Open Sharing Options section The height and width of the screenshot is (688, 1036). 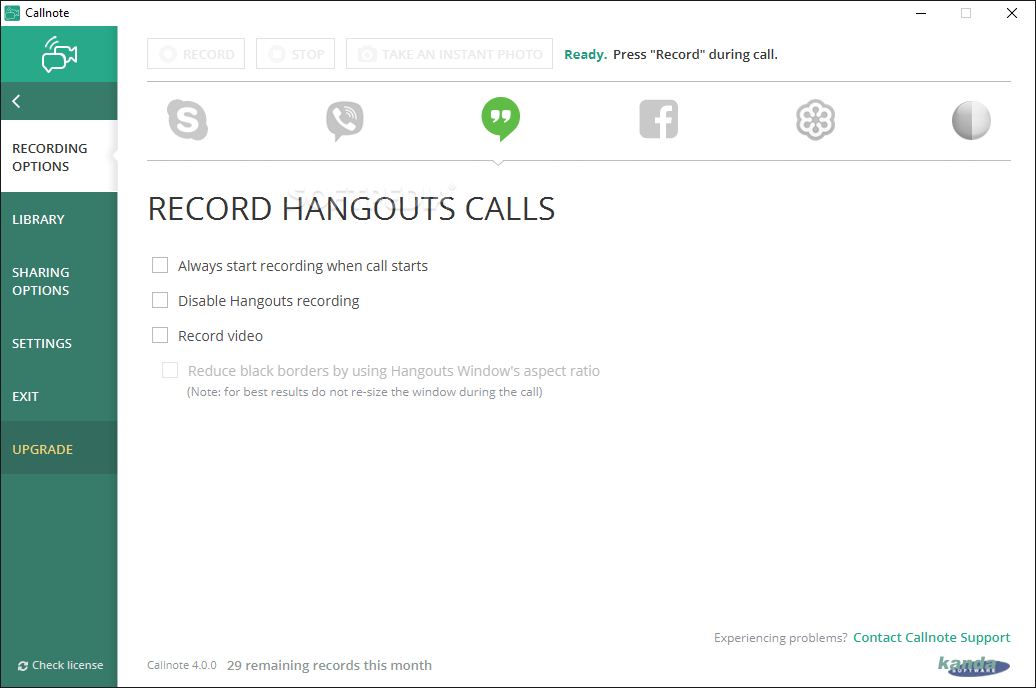(59, 282)
